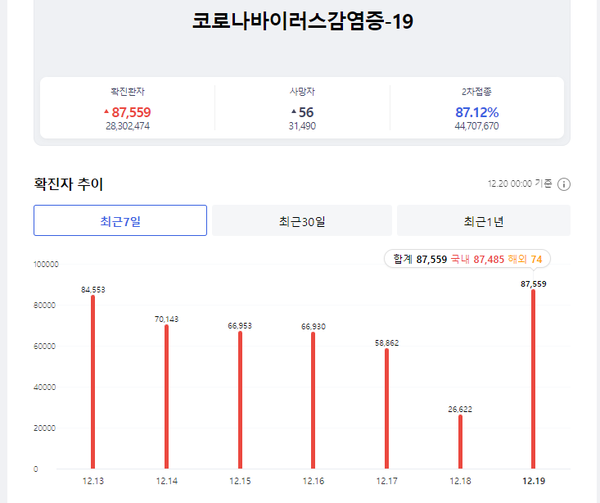Click the 12.20 00:00 기준 timestamp
600x503 pixels.
520,184
